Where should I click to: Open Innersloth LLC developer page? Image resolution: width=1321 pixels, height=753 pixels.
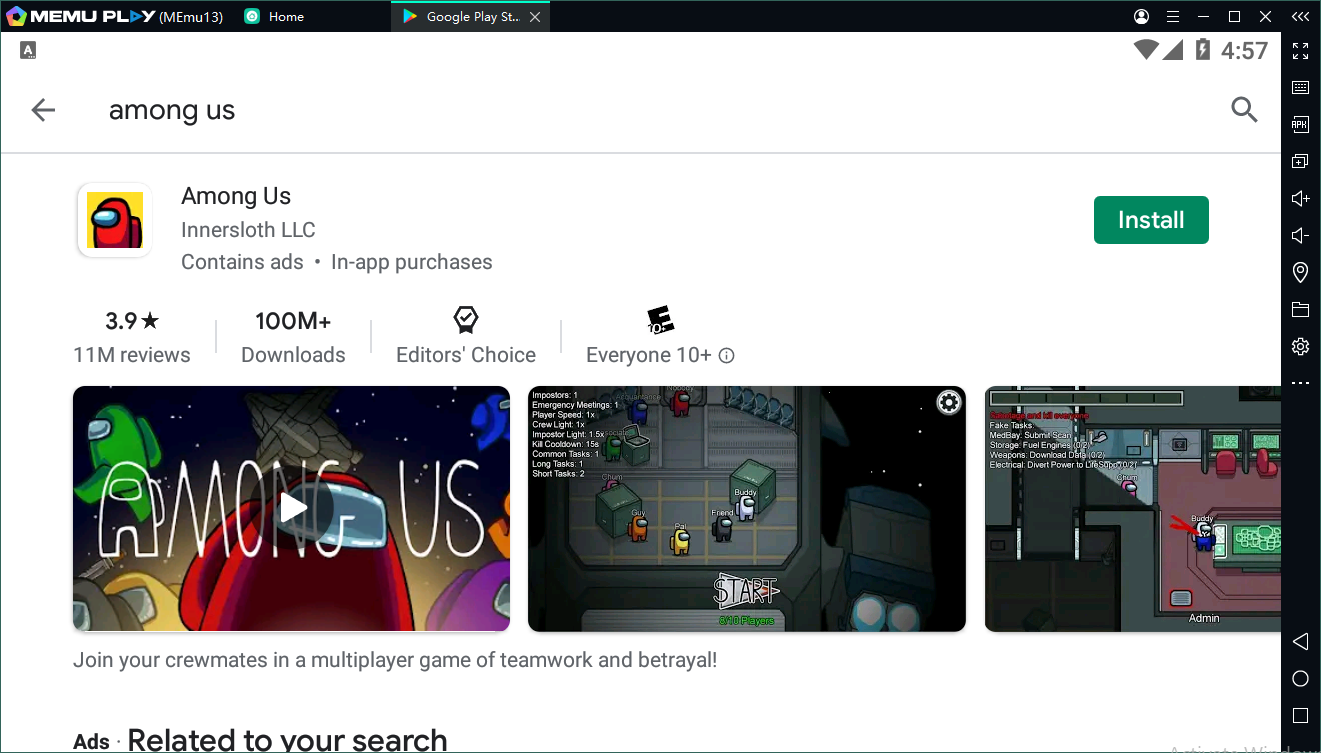[x=248, y=230]
